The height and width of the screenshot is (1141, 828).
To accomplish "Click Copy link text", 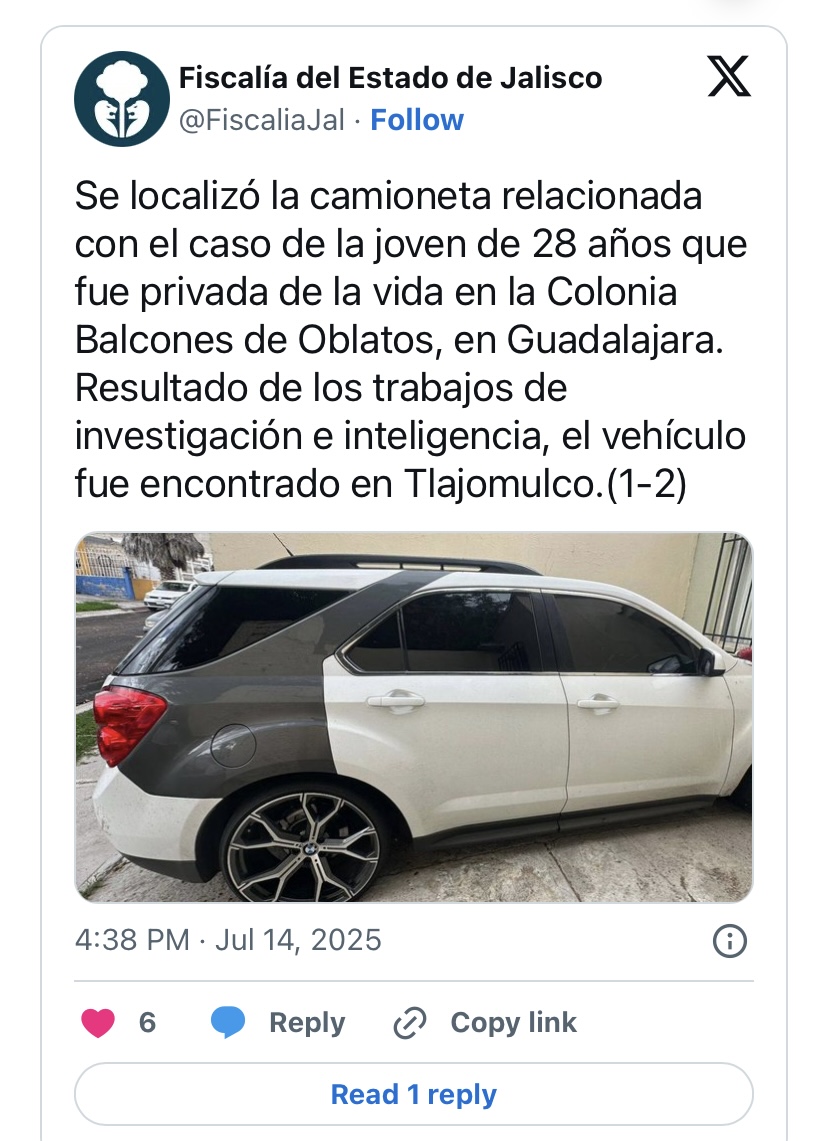I will (x=514, y=1022).
